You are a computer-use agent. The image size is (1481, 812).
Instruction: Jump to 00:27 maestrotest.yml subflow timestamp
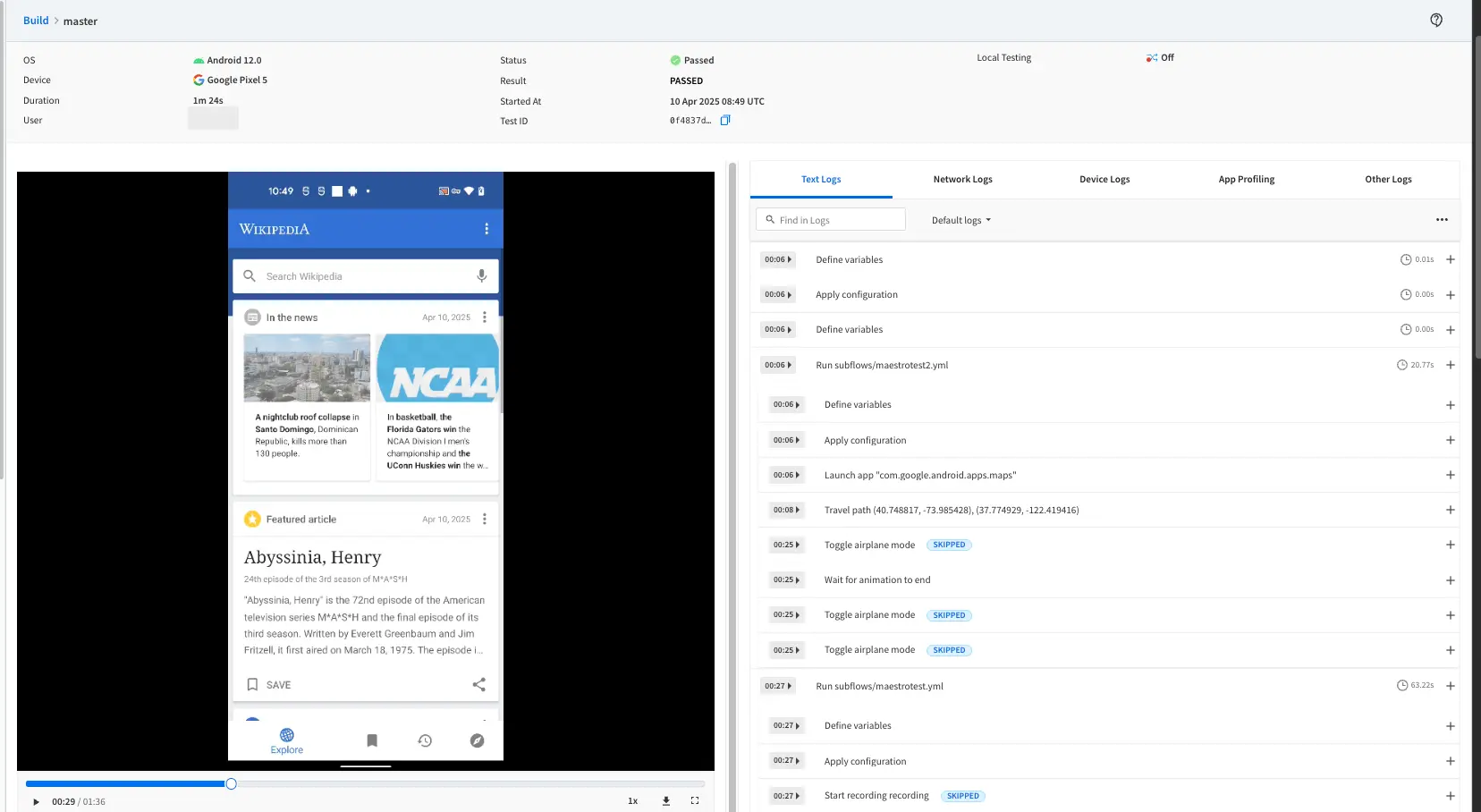click(777, 686)
